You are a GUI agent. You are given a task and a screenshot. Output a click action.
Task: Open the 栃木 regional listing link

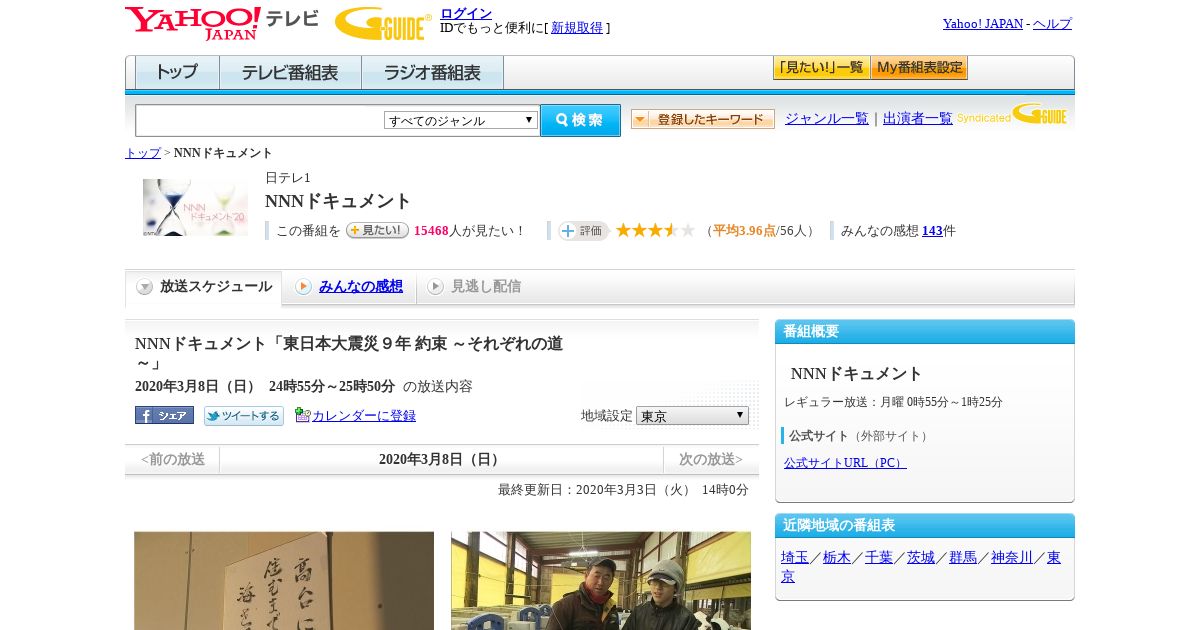[x=837, y=557]
